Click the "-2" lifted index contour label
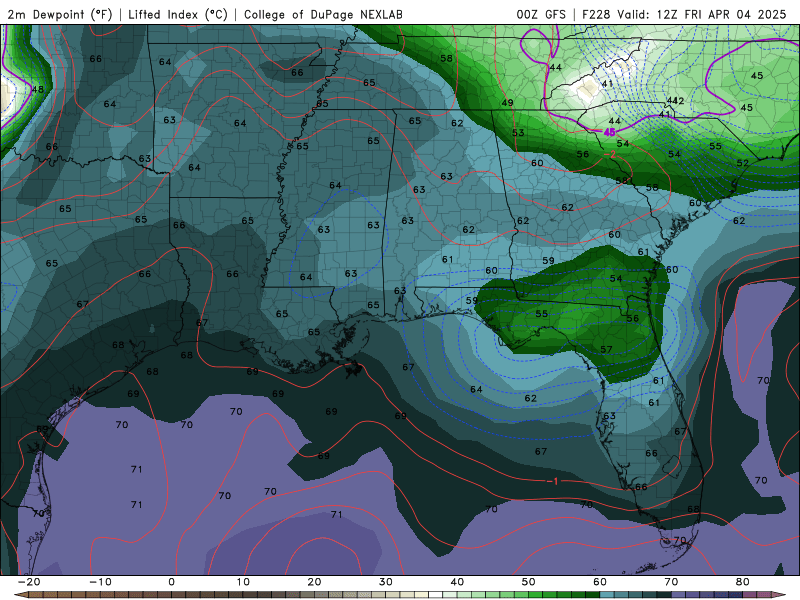Image resolution: width=800 pixels, height=600 pixels. point(610,154)
